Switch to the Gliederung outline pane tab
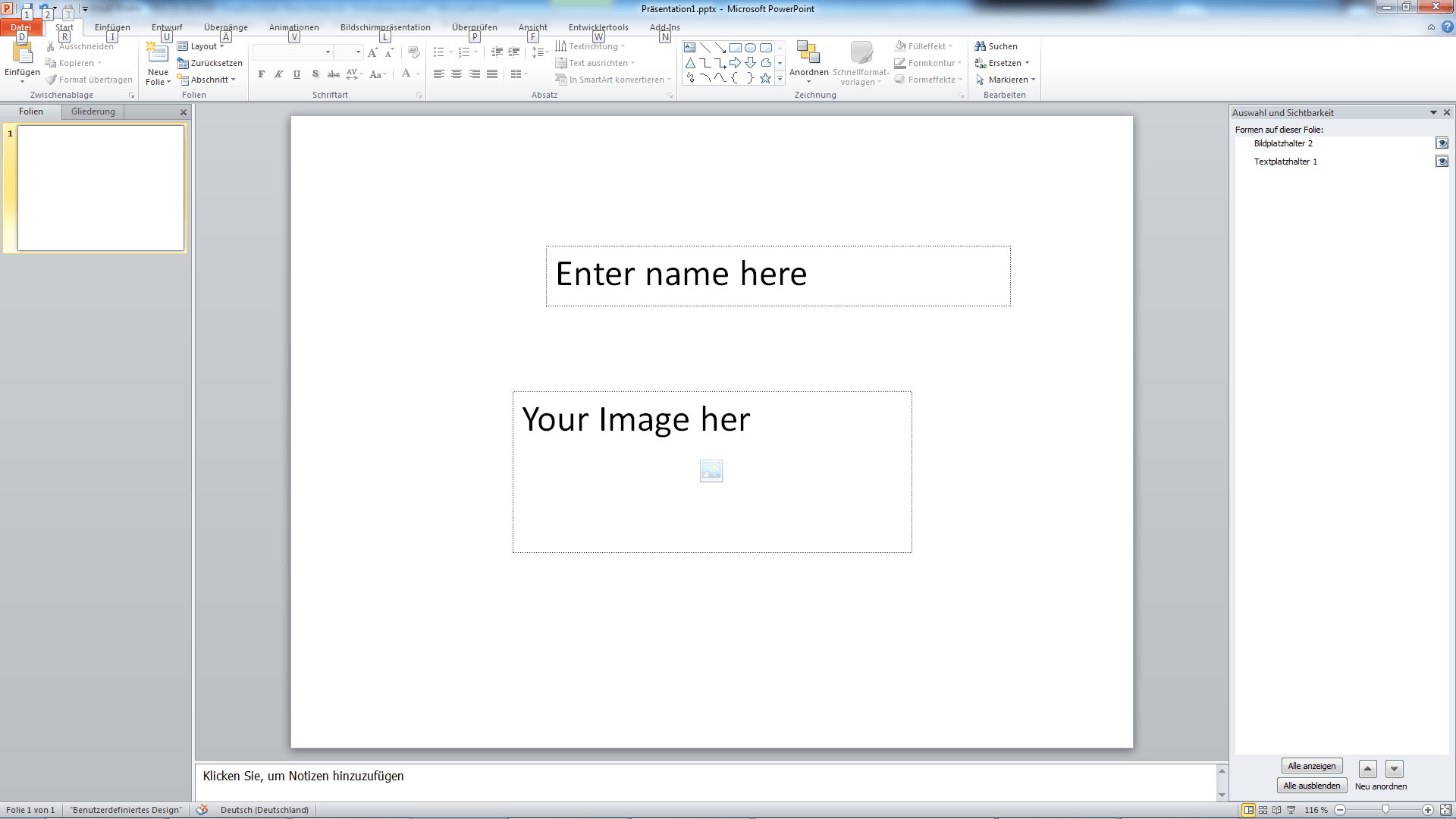This screenshot has width=1456, height=819. 93,111
